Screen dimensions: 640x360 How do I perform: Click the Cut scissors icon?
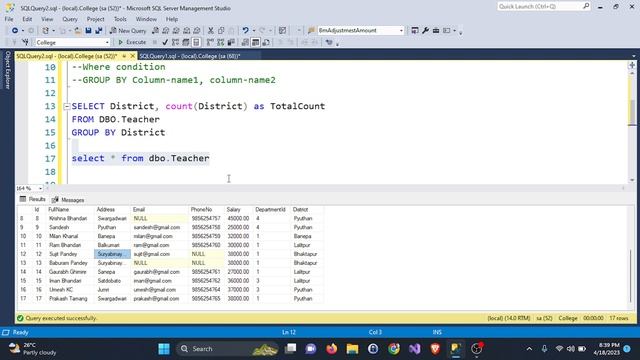click(211, 31)
